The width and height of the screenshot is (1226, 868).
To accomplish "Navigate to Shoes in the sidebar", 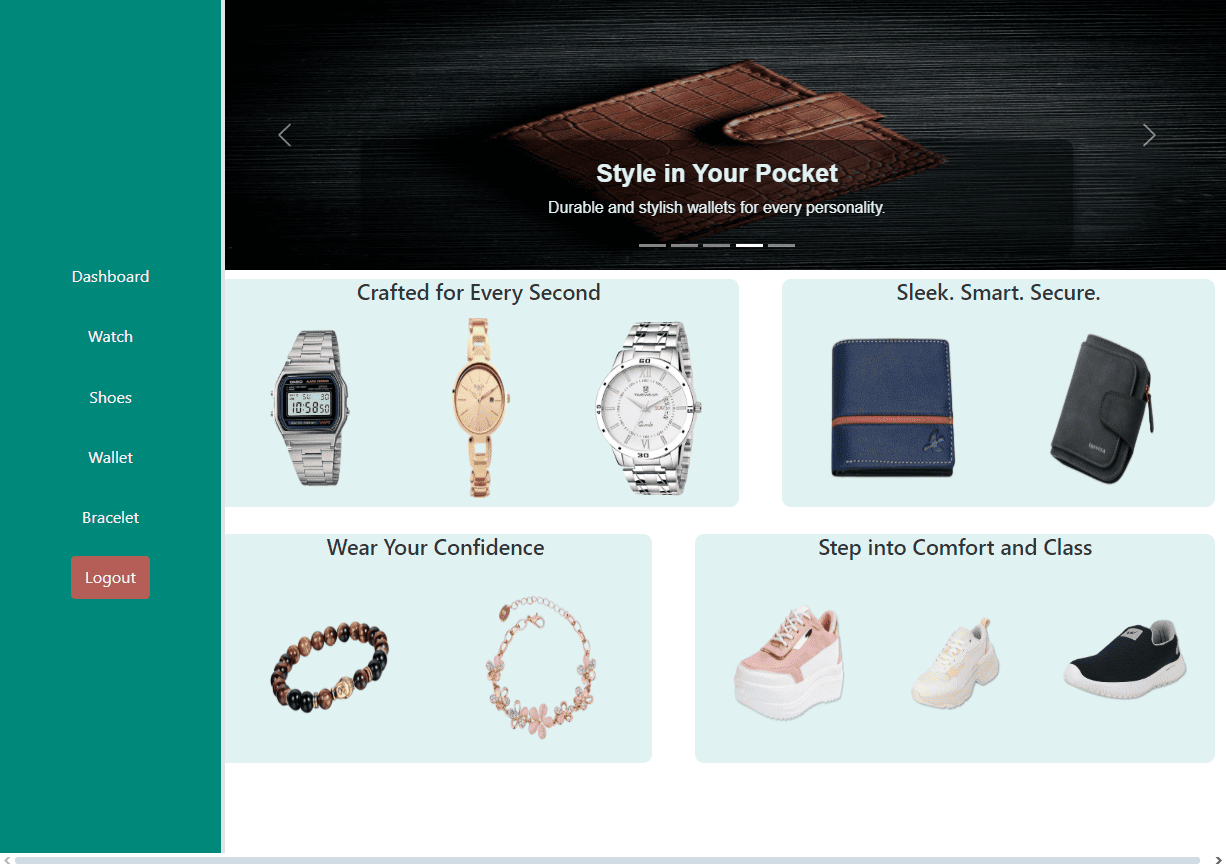I will tap(110, 398).
